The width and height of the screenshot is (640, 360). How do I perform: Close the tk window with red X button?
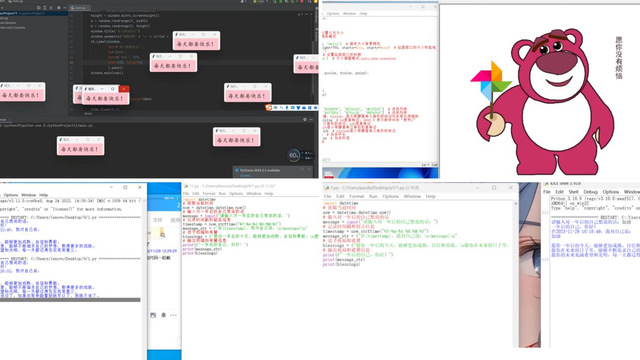point(124,89)
